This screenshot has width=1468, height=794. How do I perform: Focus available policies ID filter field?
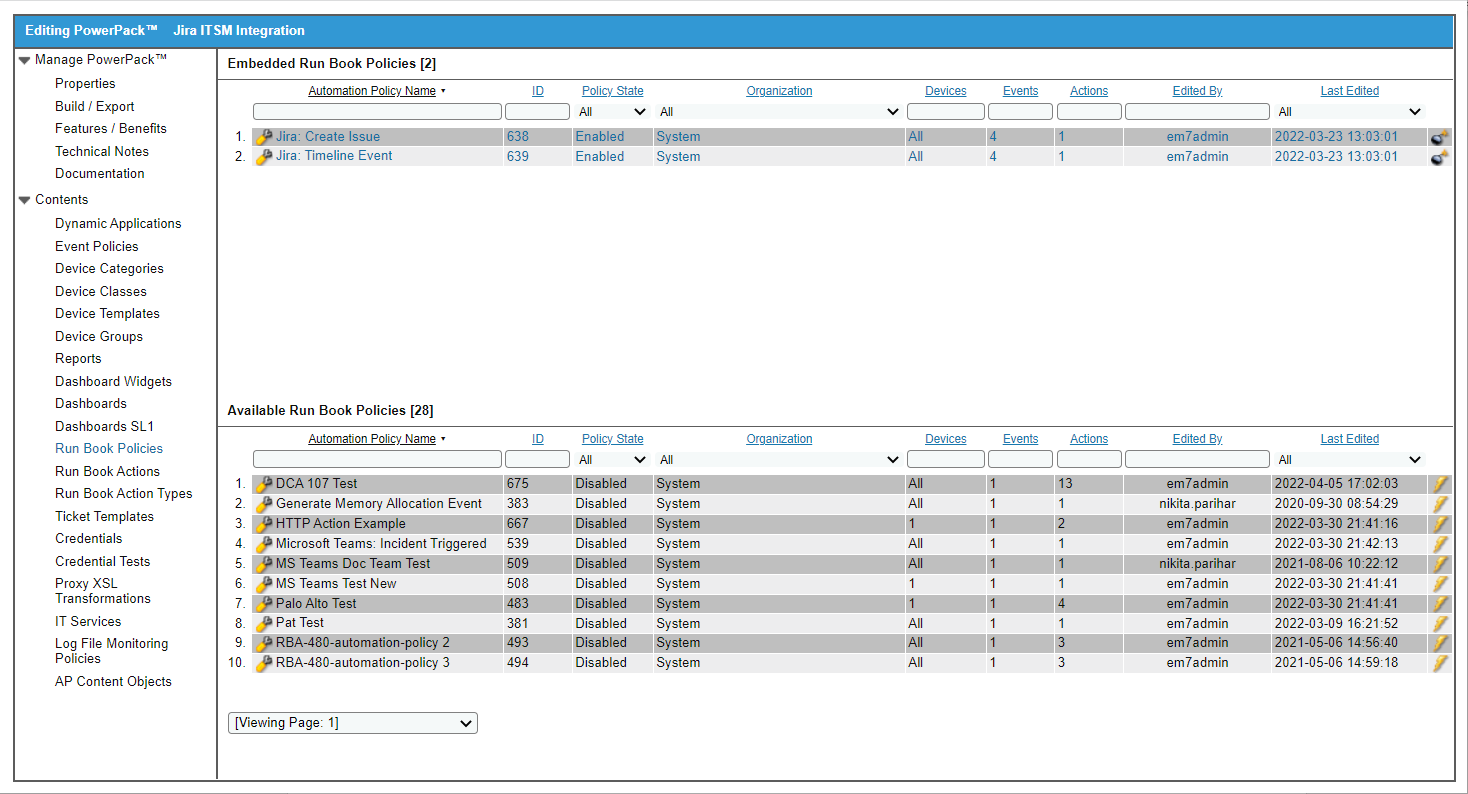point(537,460)
